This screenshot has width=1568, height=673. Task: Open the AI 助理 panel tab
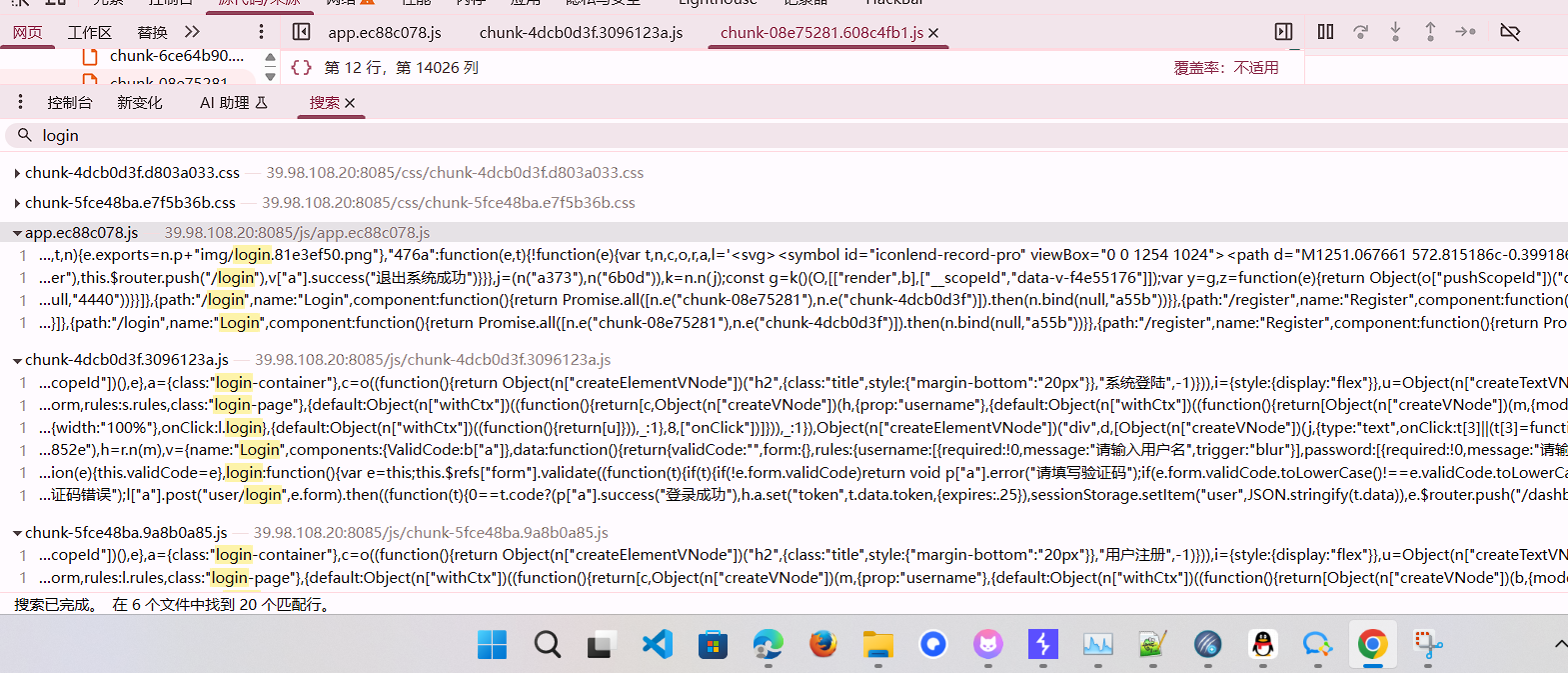(233, 102)
